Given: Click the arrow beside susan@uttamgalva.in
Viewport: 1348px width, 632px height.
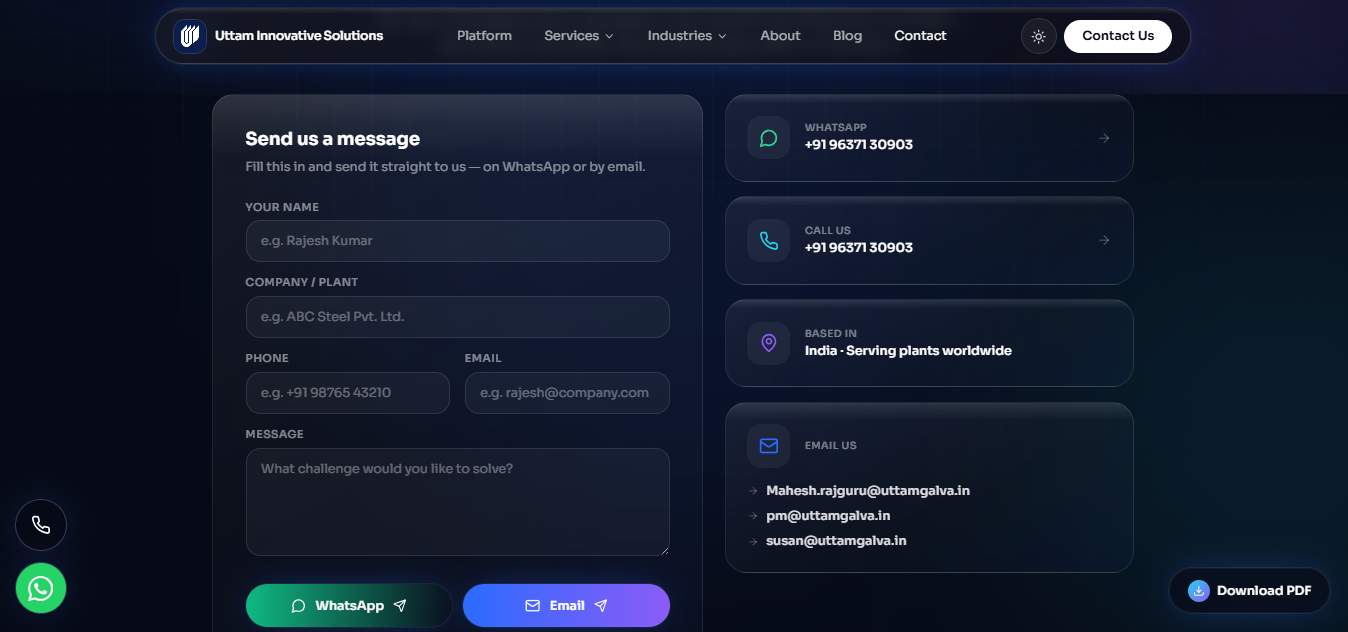Looking at the screenshot, I should click(752, 541).
